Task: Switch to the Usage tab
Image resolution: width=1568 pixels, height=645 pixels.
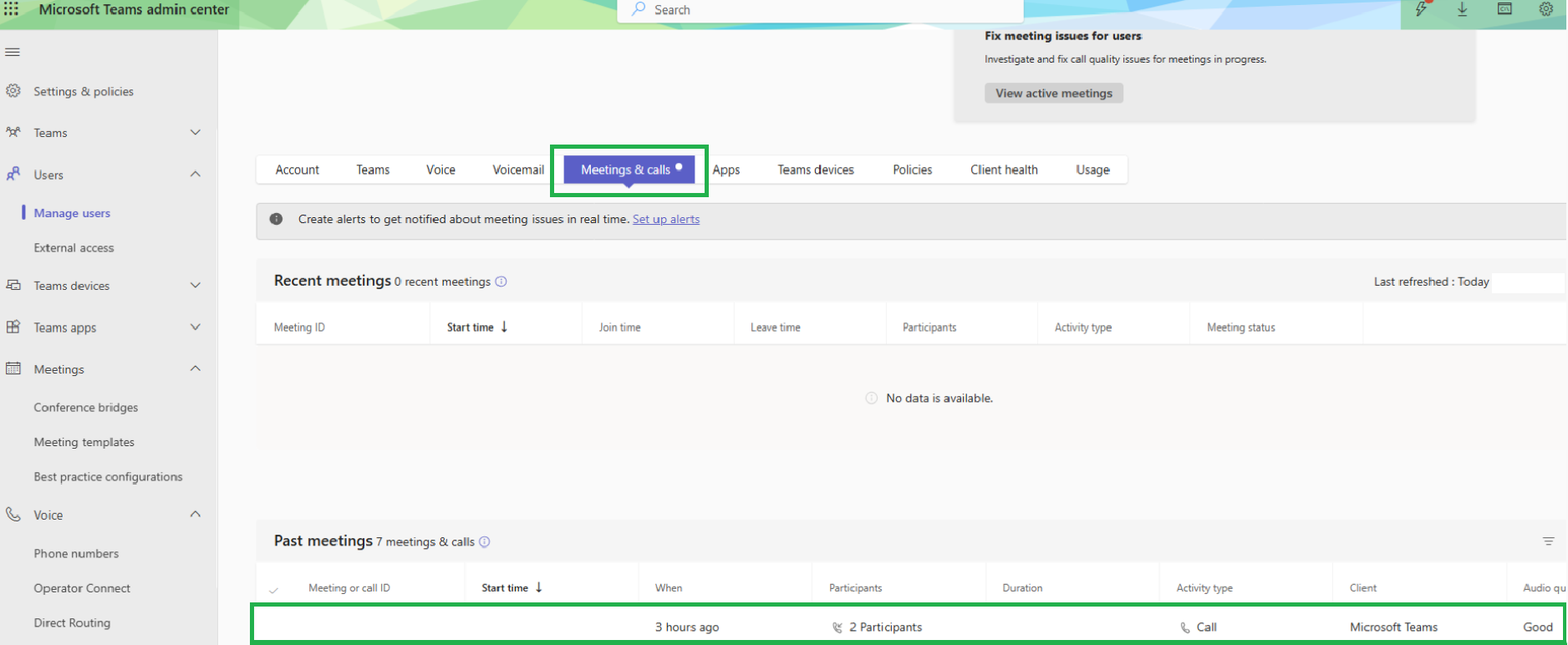Action: coord(1092,170)
